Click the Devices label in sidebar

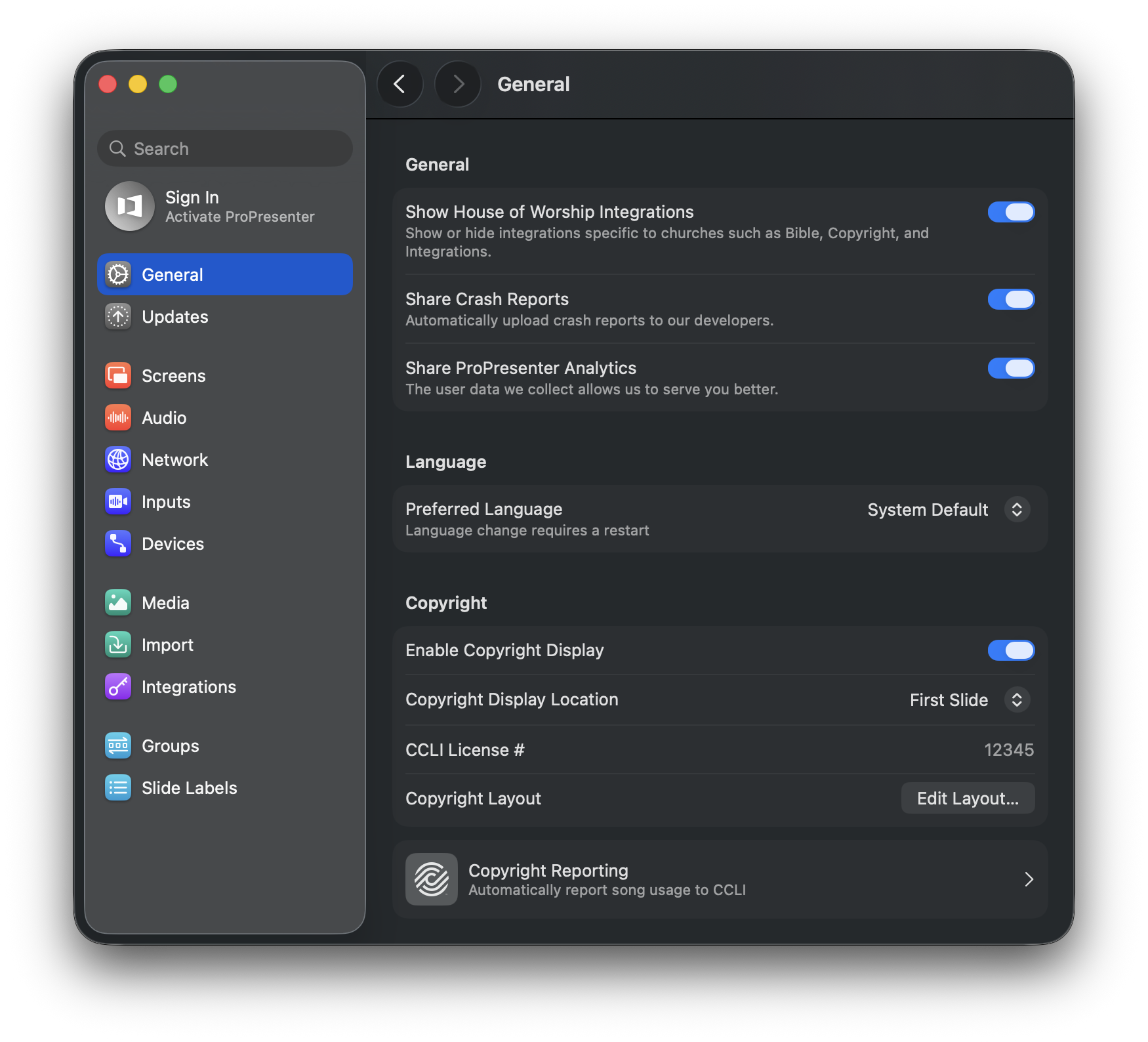click(173, 543)
